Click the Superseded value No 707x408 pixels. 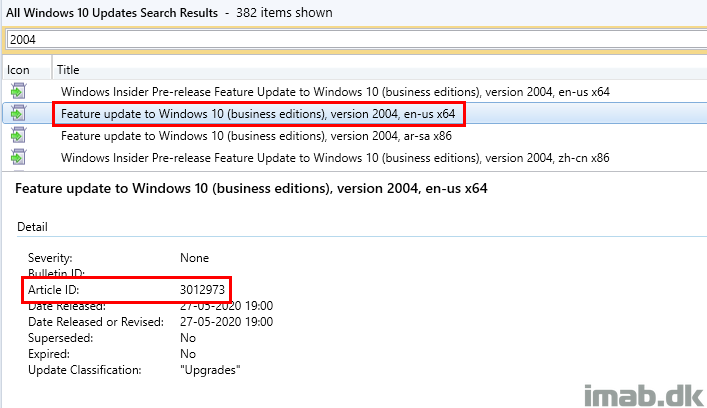188,338
